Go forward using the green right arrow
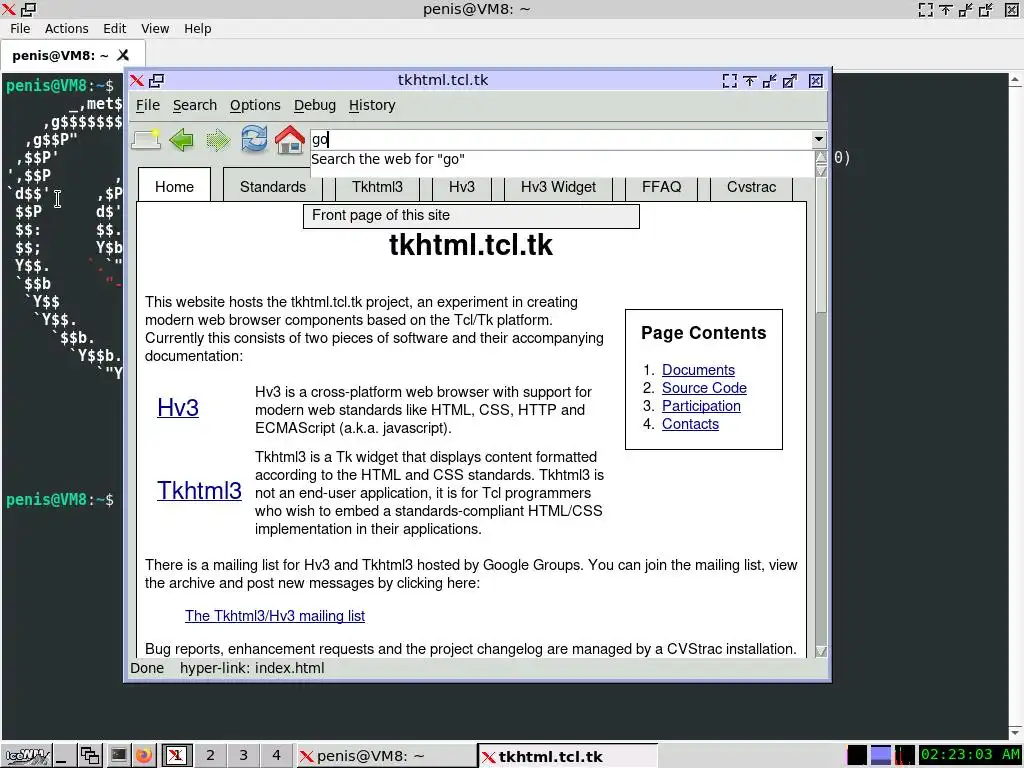Viewport: 1024px width, 768px height. pos(218,139)
